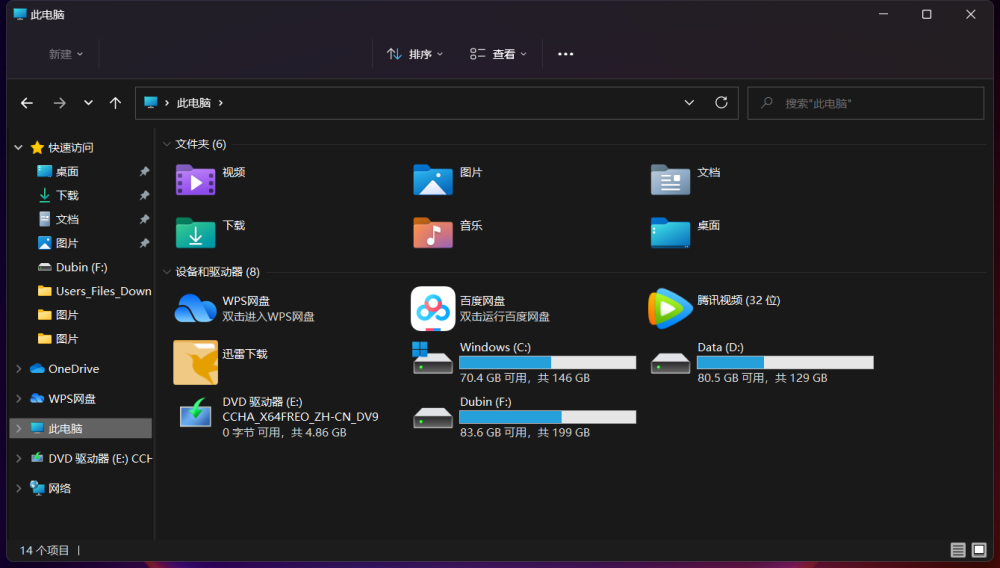Open the recent locations dropdown arrow

(88, 103)
